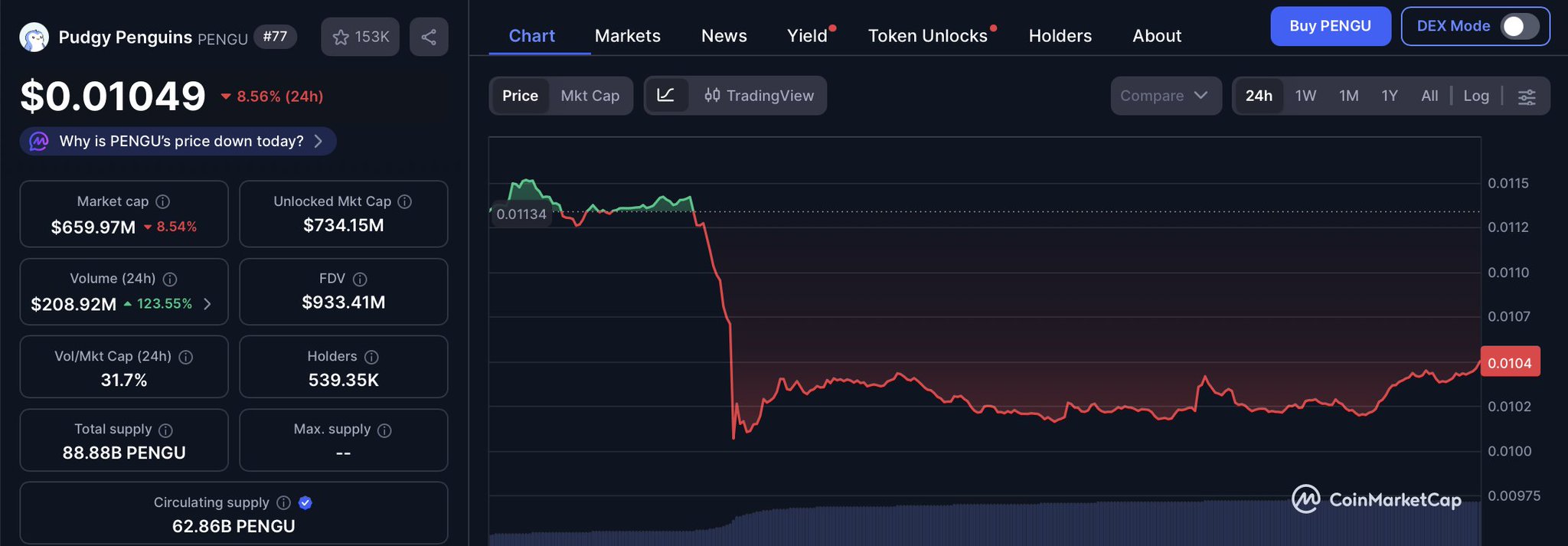Select the TradingView chart button

pos(759,96)
